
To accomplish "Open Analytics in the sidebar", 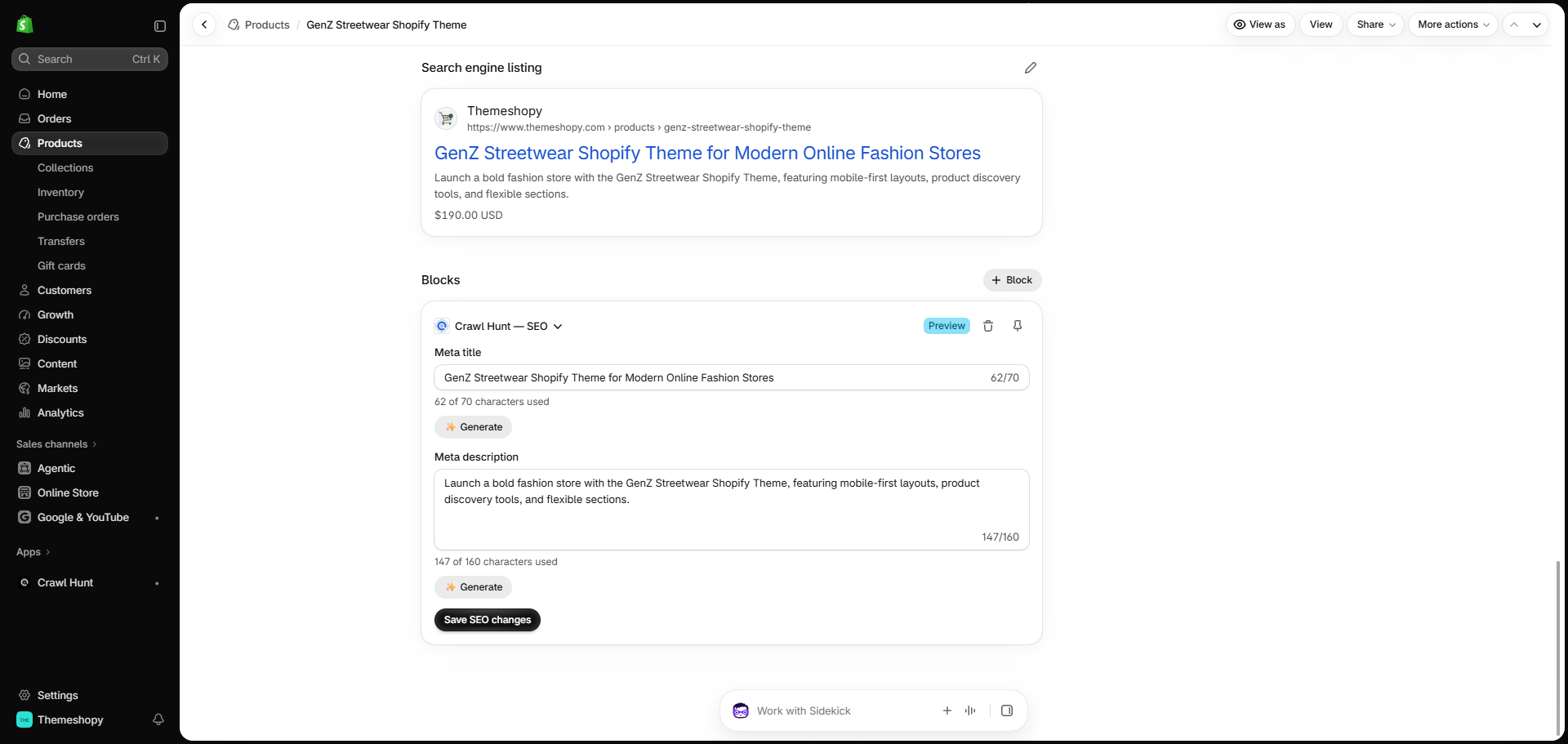I will point(90,412).
